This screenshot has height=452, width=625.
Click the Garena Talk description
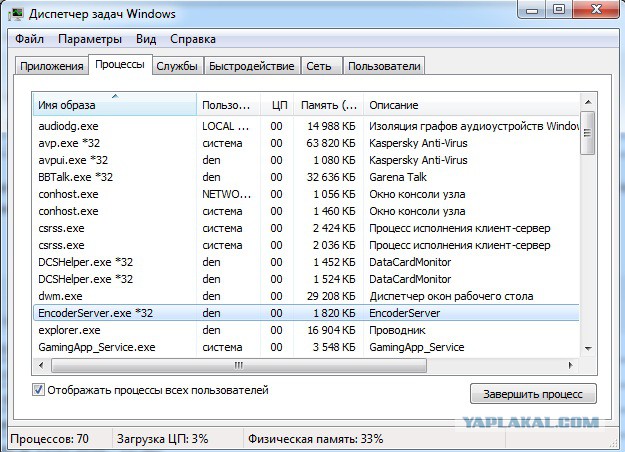pos(398,177)
